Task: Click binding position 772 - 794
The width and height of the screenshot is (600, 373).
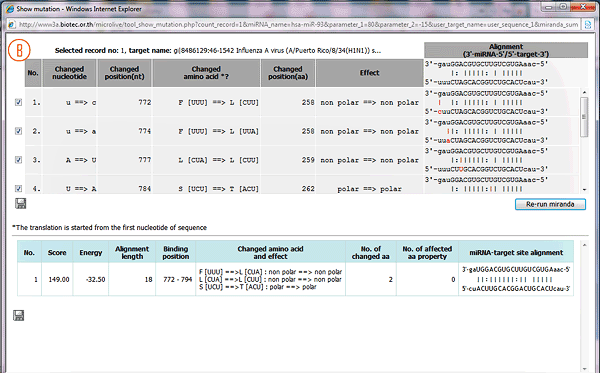Action: tap(178, 280)
